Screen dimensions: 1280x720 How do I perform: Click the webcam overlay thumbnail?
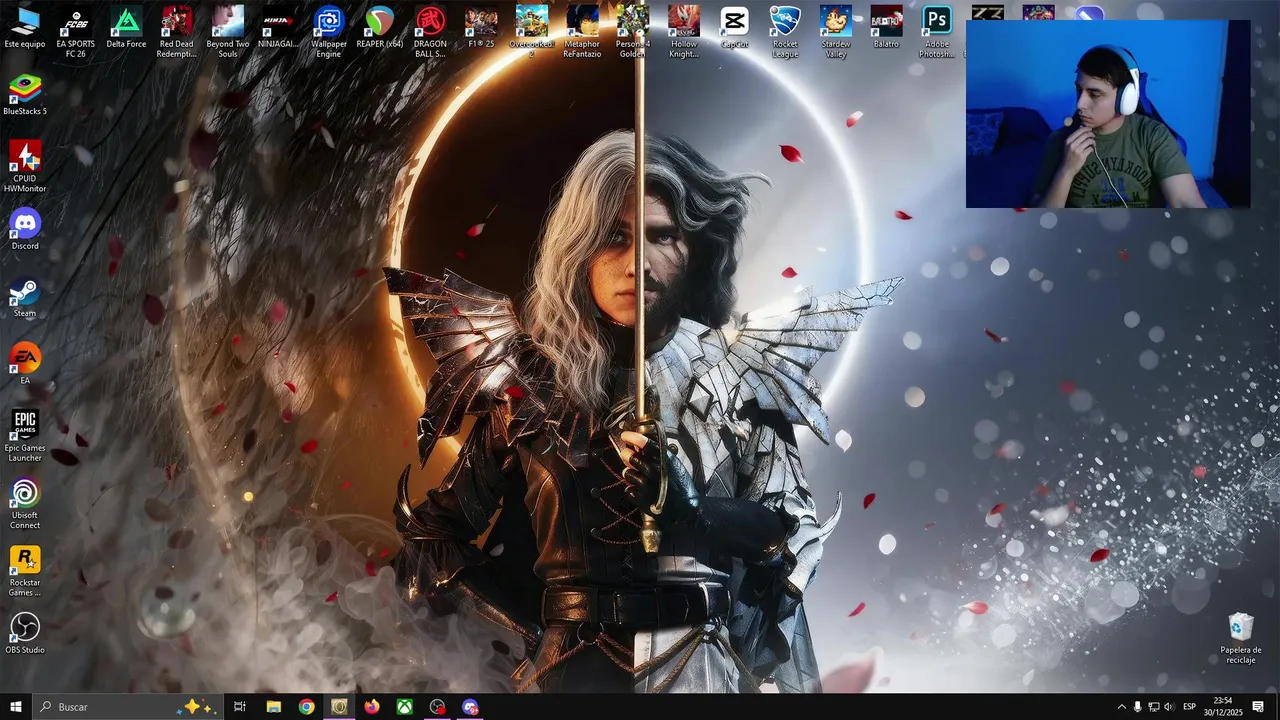pos(1108,114)
